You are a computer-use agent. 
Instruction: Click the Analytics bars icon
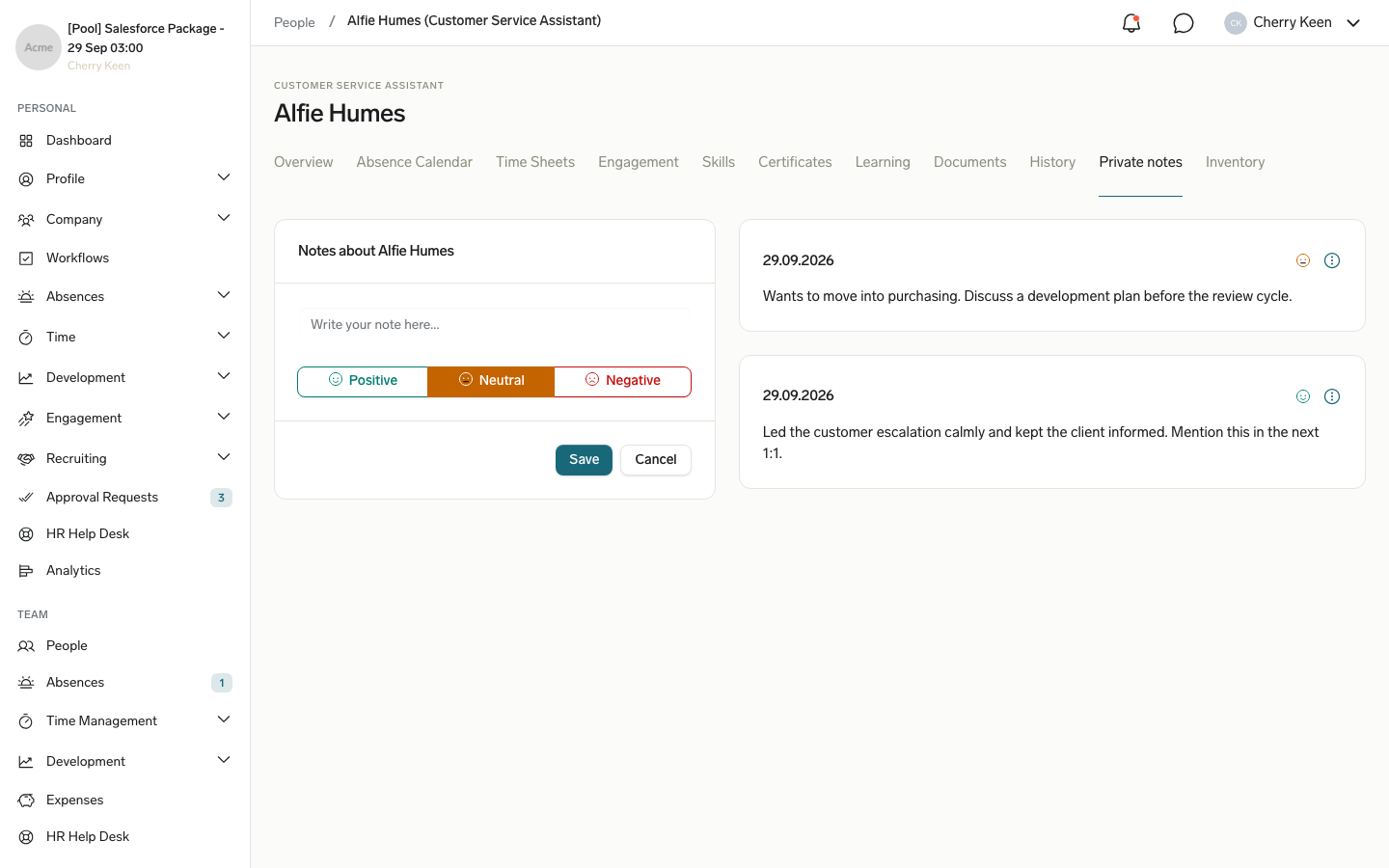point(26,571)
